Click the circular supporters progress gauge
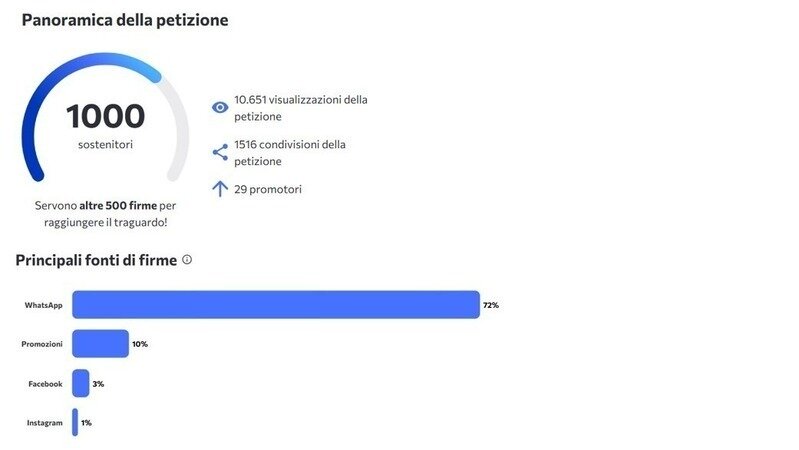Viewport: 799px width, 450px height. point(105,117)
